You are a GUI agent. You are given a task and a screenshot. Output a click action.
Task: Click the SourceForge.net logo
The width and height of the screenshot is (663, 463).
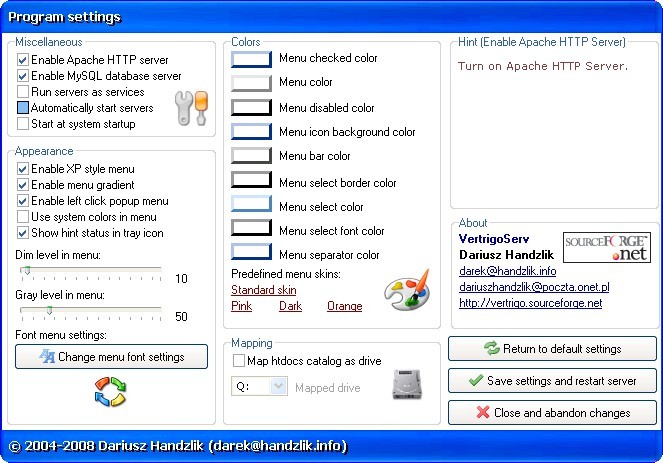point(607,248)
